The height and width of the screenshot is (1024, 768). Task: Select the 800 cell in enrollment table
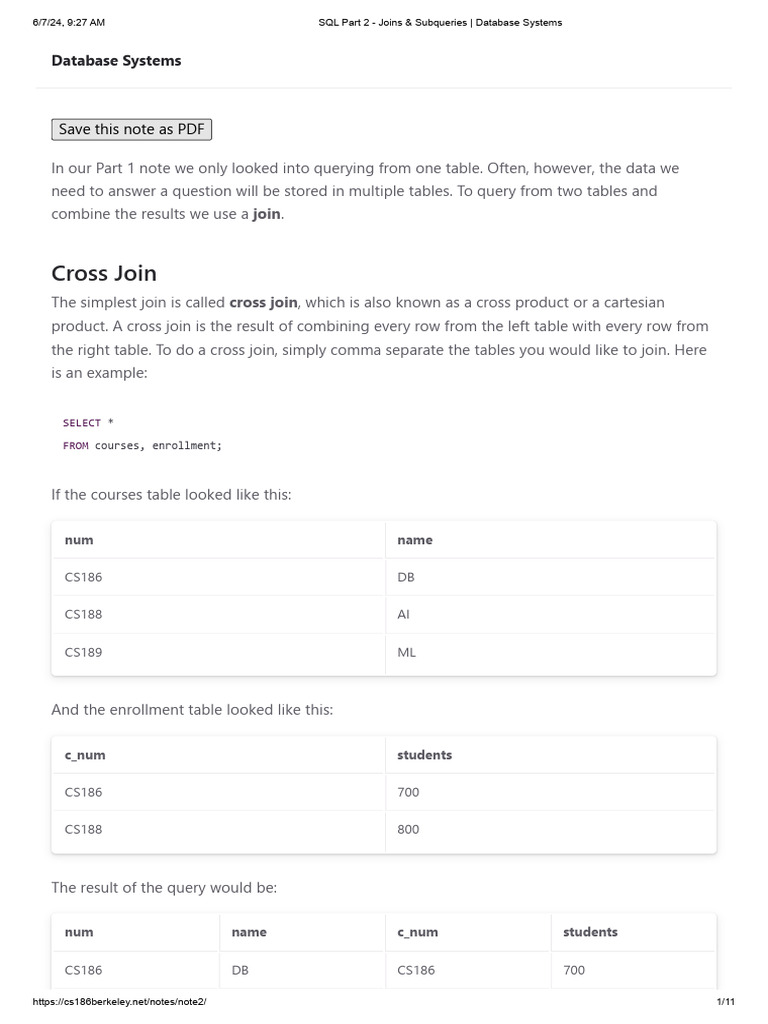click(x=408, y=829)
